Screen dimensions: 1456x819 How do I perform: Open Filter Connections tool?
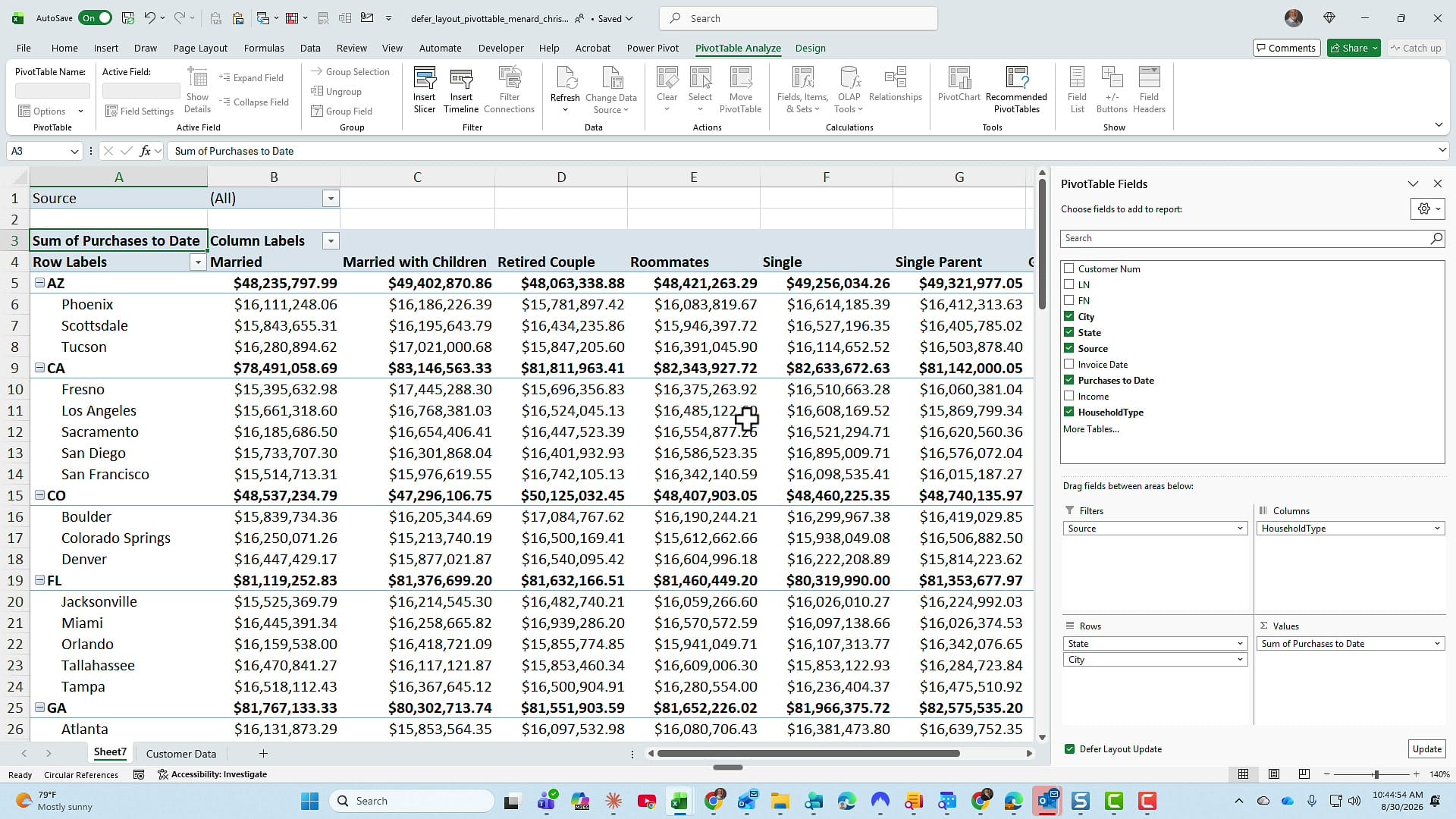point(510,89)
